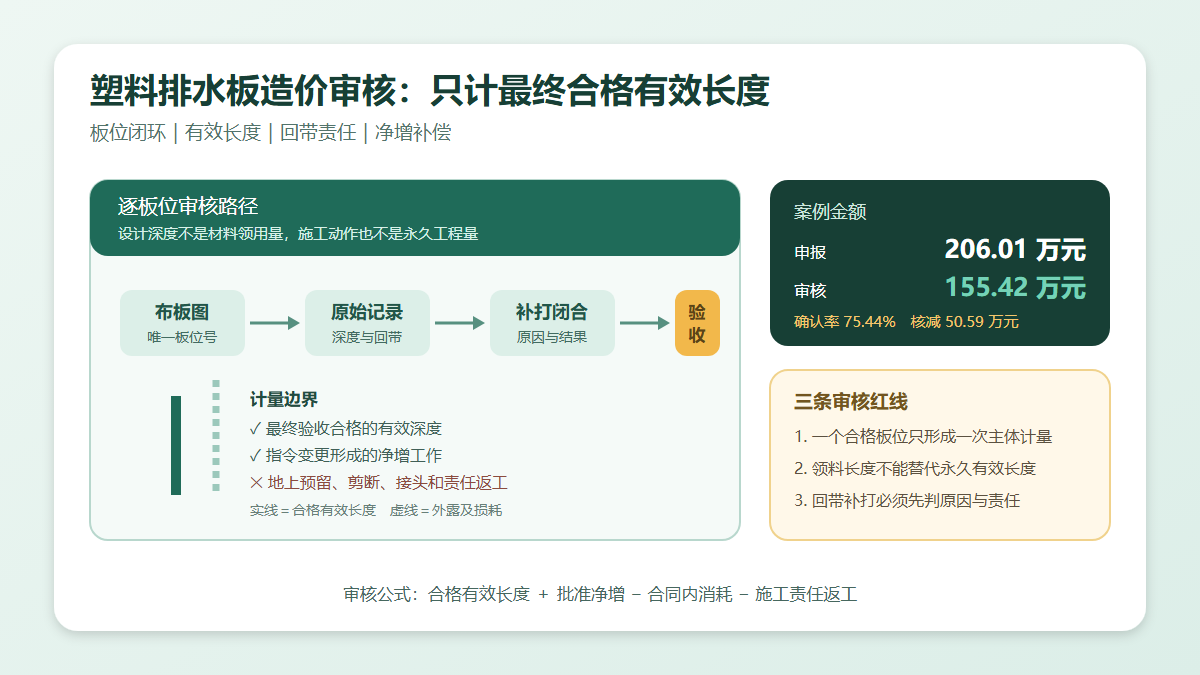1200x675 pixels.
Task: Click the arrow between 布板图 and 原始记录
Action: click(275, 323)
